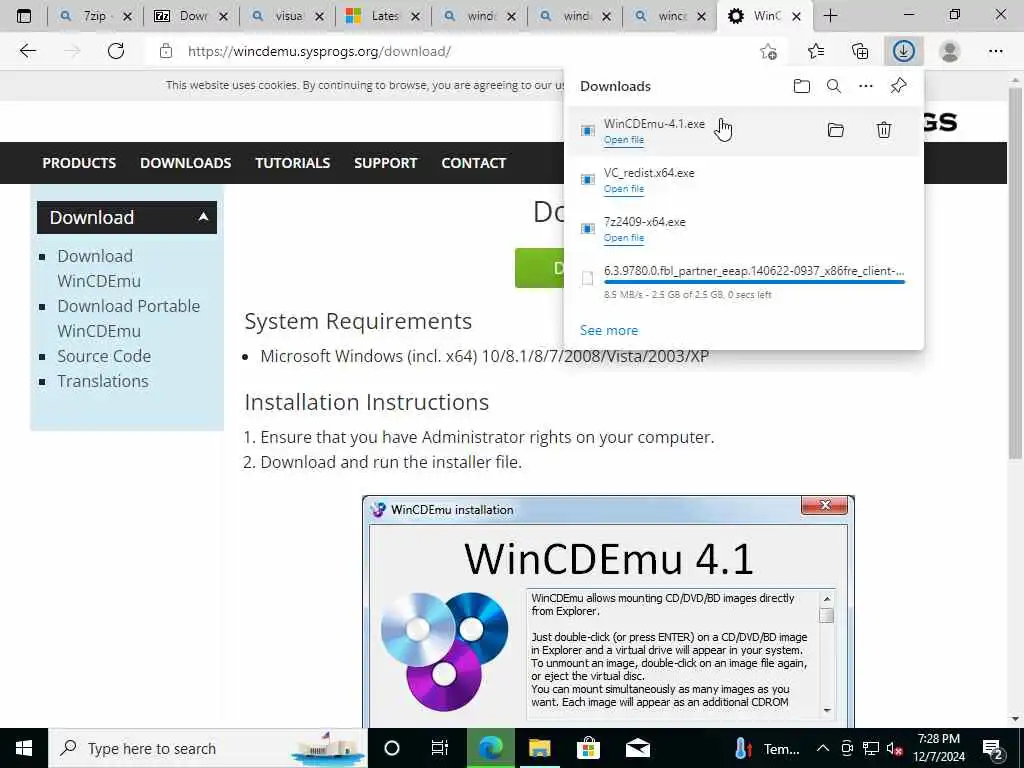Close the active WinCDEmu tab
The width and height of the screenshot is (1024, 768).
[x=796, y=17]
